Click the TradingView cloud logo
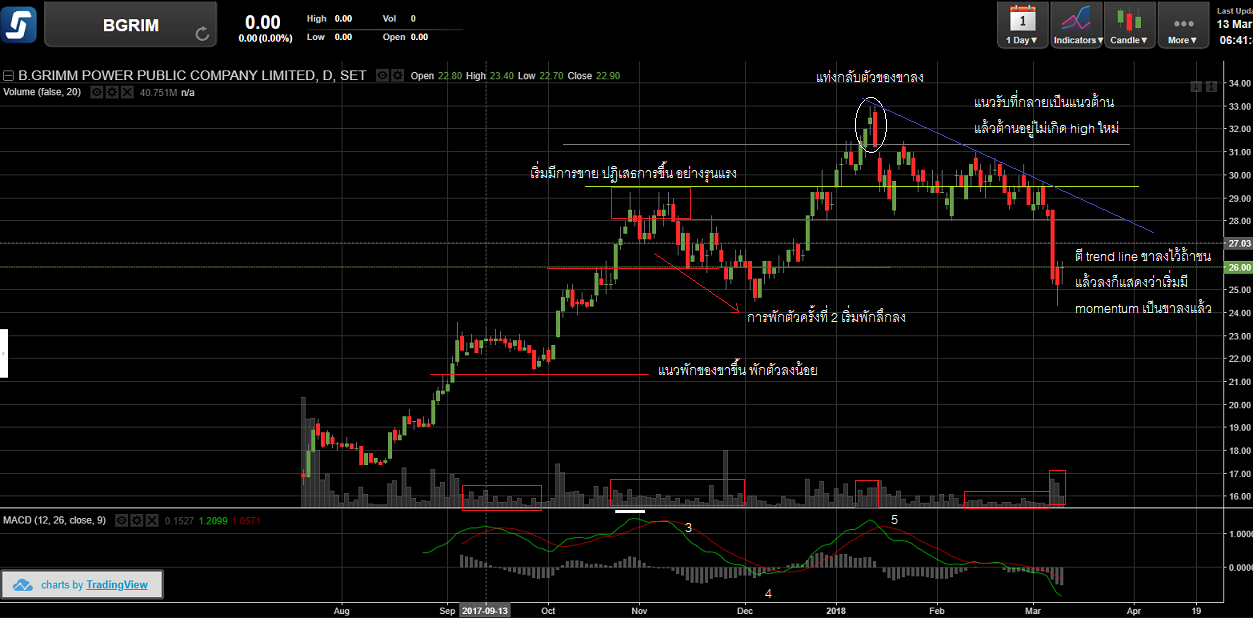The image size is (1253, 618). [x=25, y=585]
